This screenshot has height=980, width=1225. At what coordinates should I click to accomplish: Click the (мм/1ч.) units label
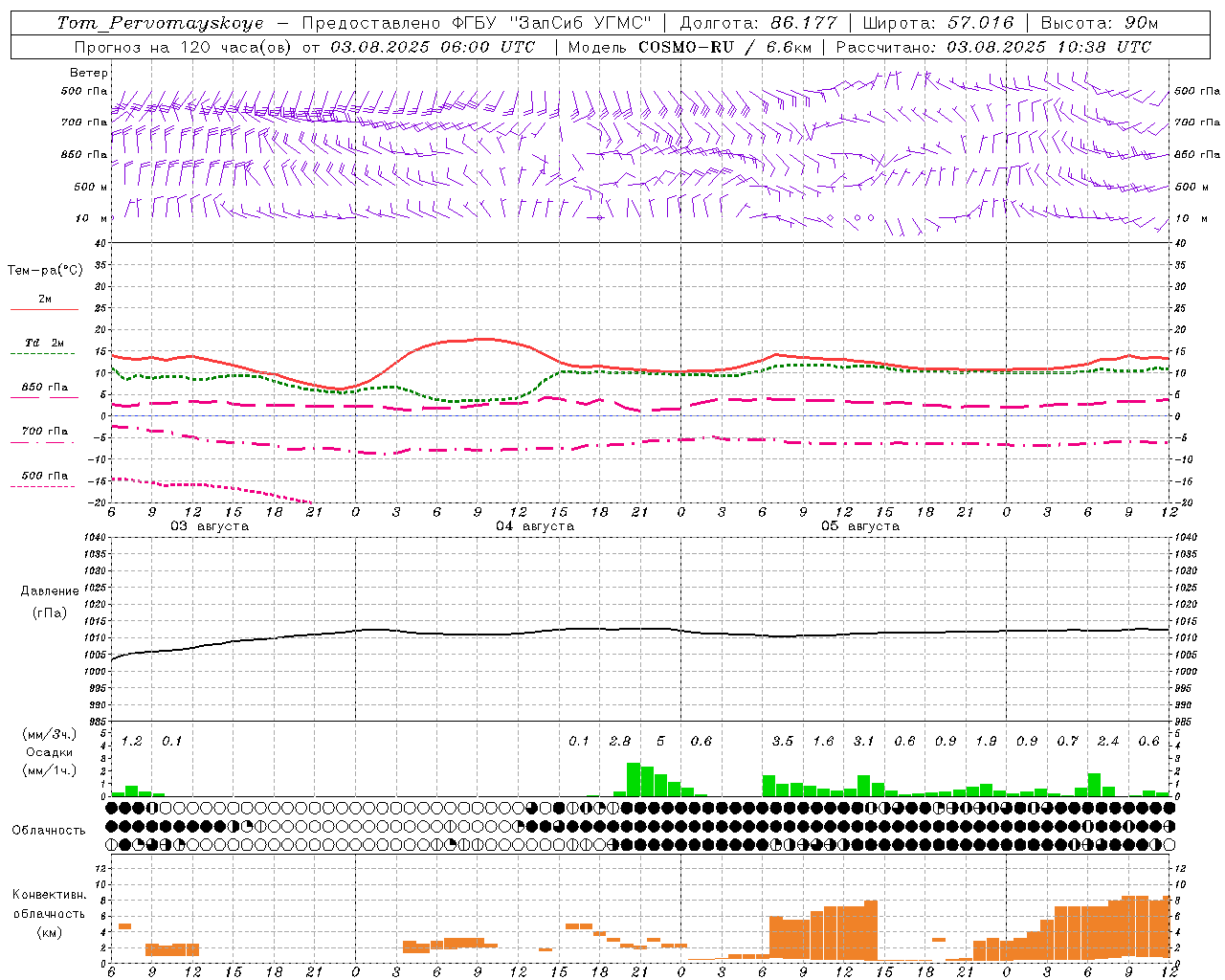click(x=49, y=770)
